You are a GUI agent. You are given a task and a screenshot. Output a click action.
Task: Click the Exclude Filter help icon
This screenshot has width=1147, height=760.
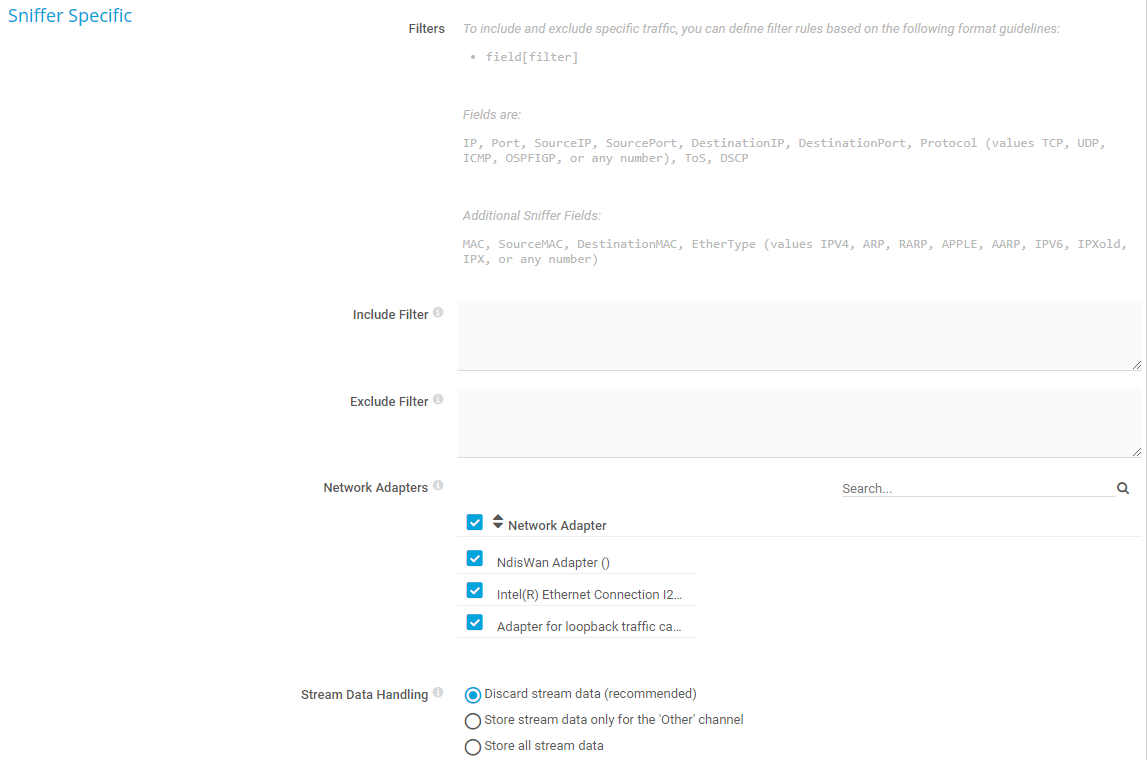(x=438, y=400)
